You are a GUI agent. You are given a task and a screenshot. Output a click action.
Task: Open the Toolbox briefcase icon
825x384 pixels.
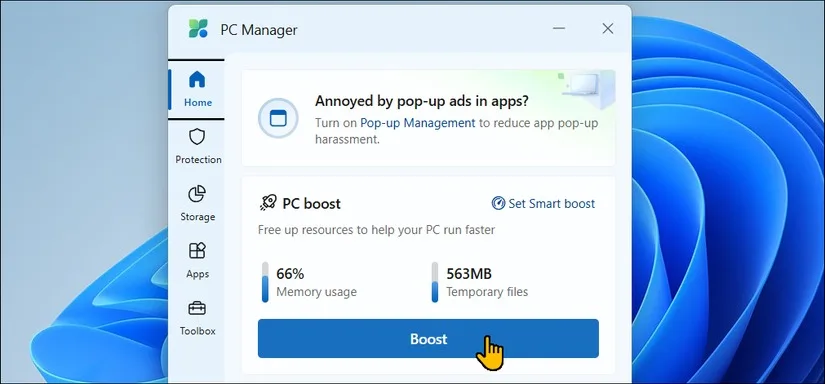coord(197,308)
